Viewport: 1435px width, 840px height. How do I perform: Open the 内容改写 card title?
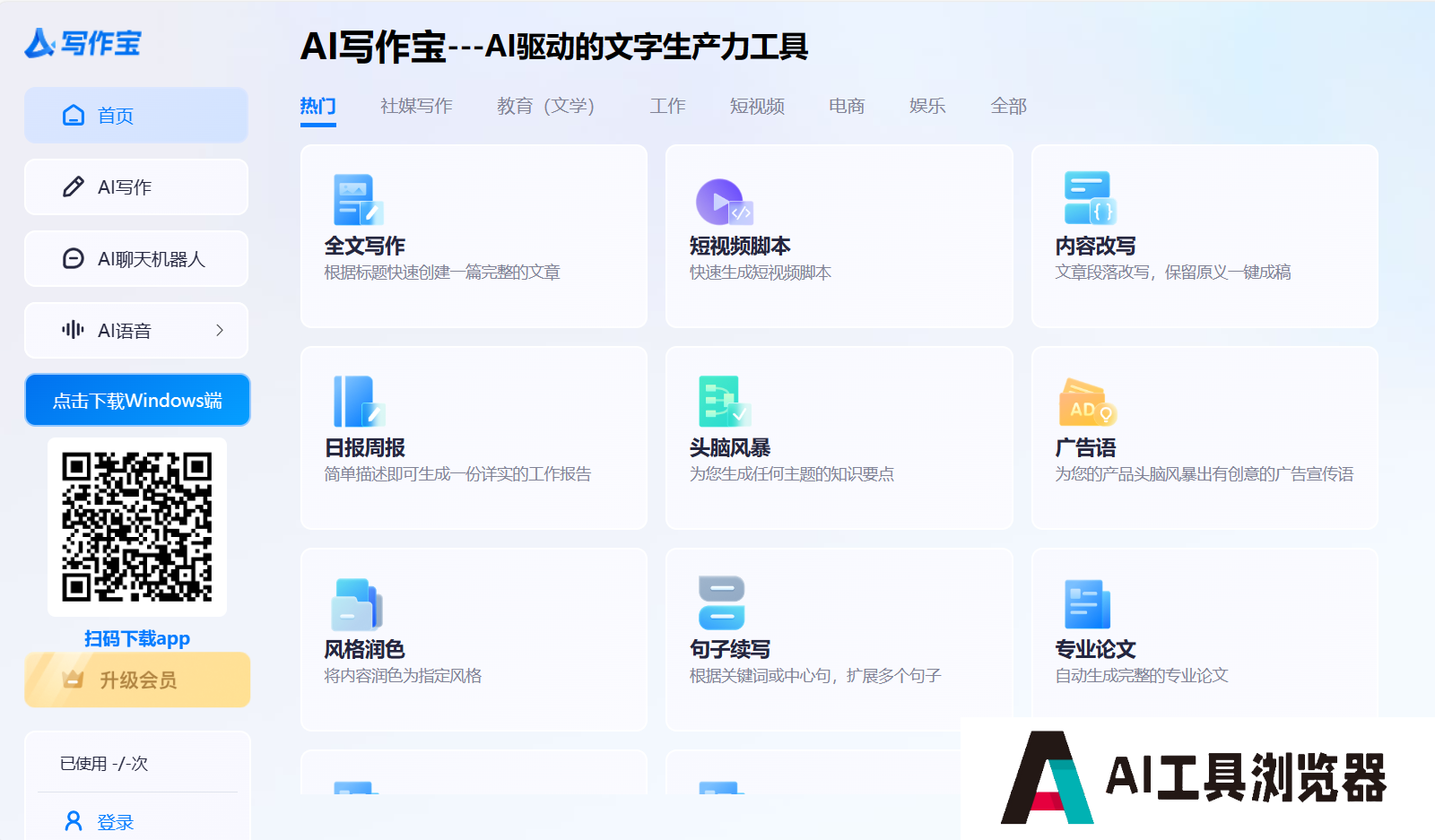click(x=1095, y=246)
